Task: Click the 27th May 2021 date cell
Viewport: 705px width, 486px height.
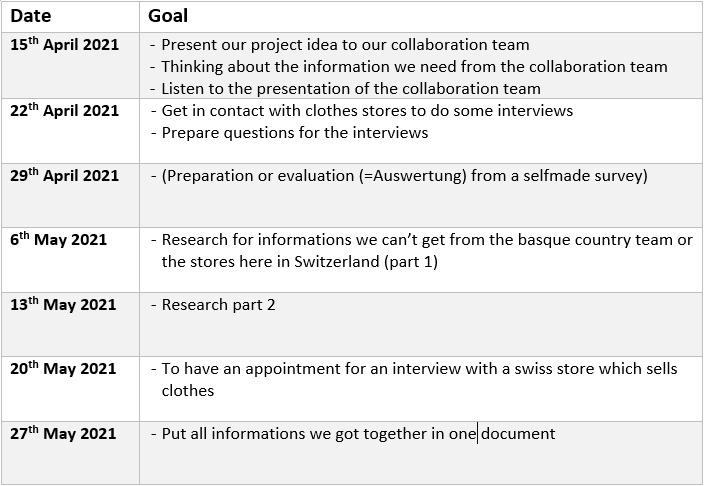Action: 64,434
